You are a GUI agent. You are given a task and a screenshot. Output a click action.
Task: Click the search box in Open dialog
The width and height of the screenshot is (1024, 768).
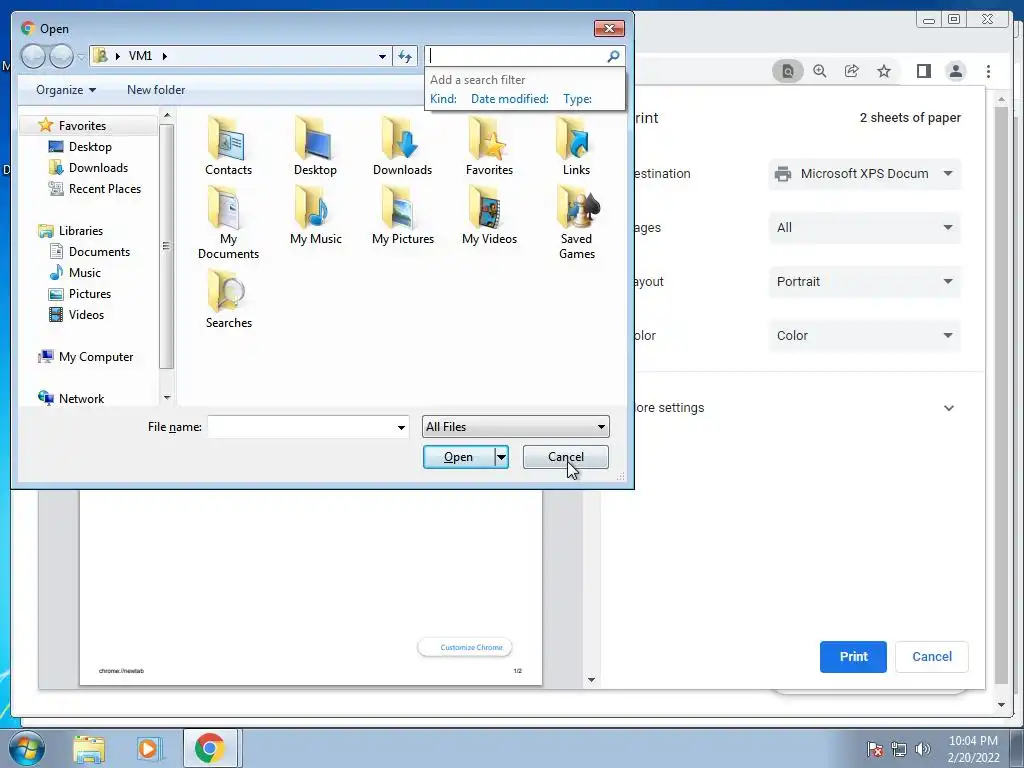516,56
